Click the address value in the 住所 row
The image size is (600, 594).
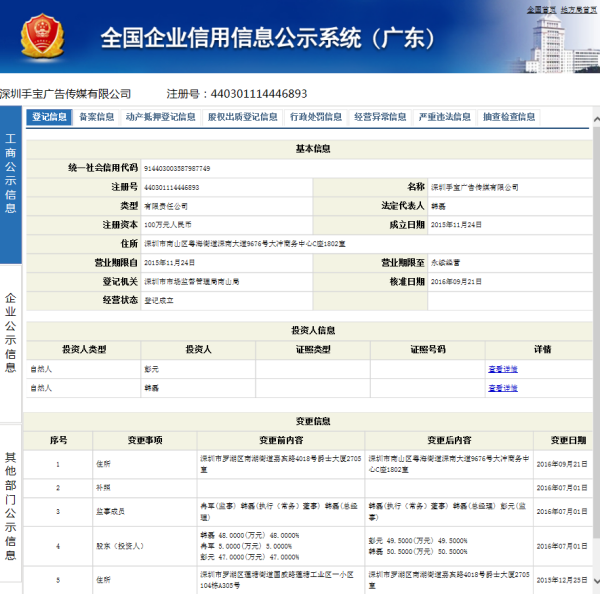point(245,244)
